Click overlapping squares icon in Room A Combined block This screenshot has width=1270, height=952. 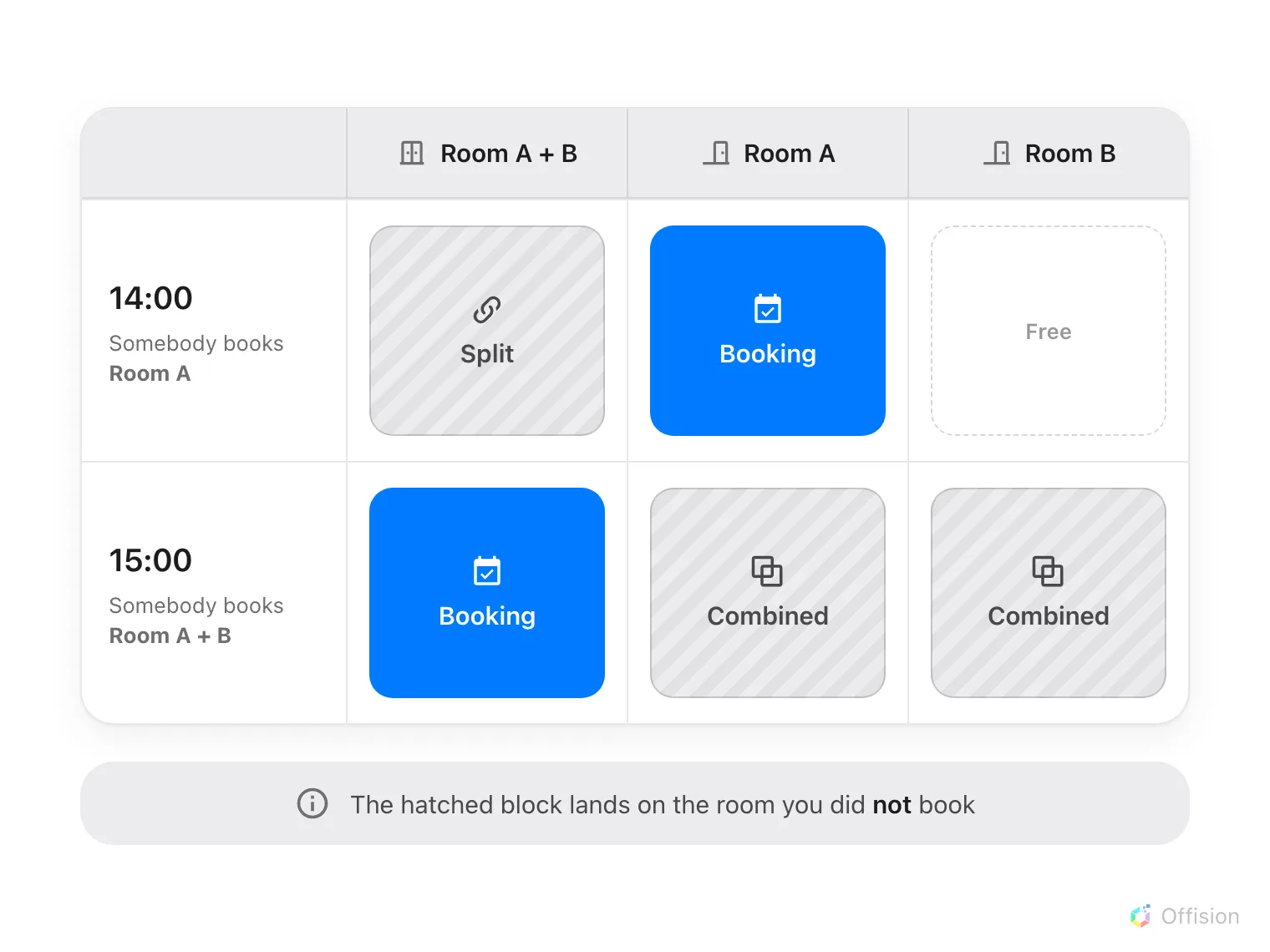[768, 571]
